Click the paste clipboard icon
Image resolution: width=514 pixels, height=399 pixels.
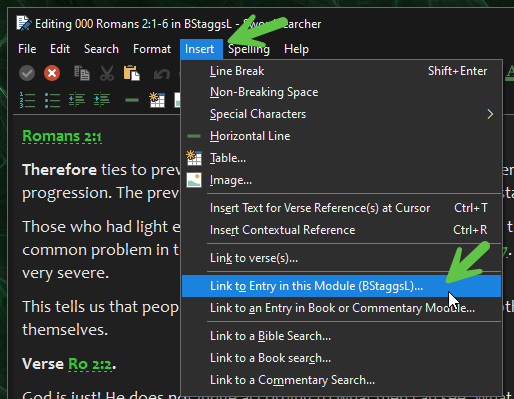pos(132,73)
